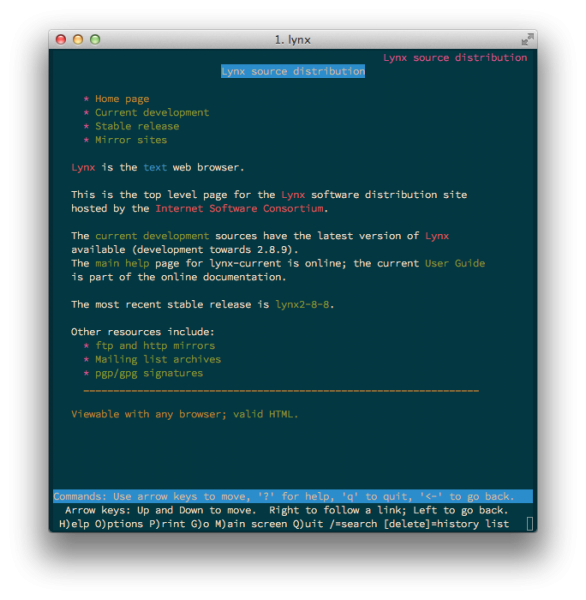Click the terminal cursor block at bottom right
This screenshot has width=586, height=600.
(x=530, y=524)
